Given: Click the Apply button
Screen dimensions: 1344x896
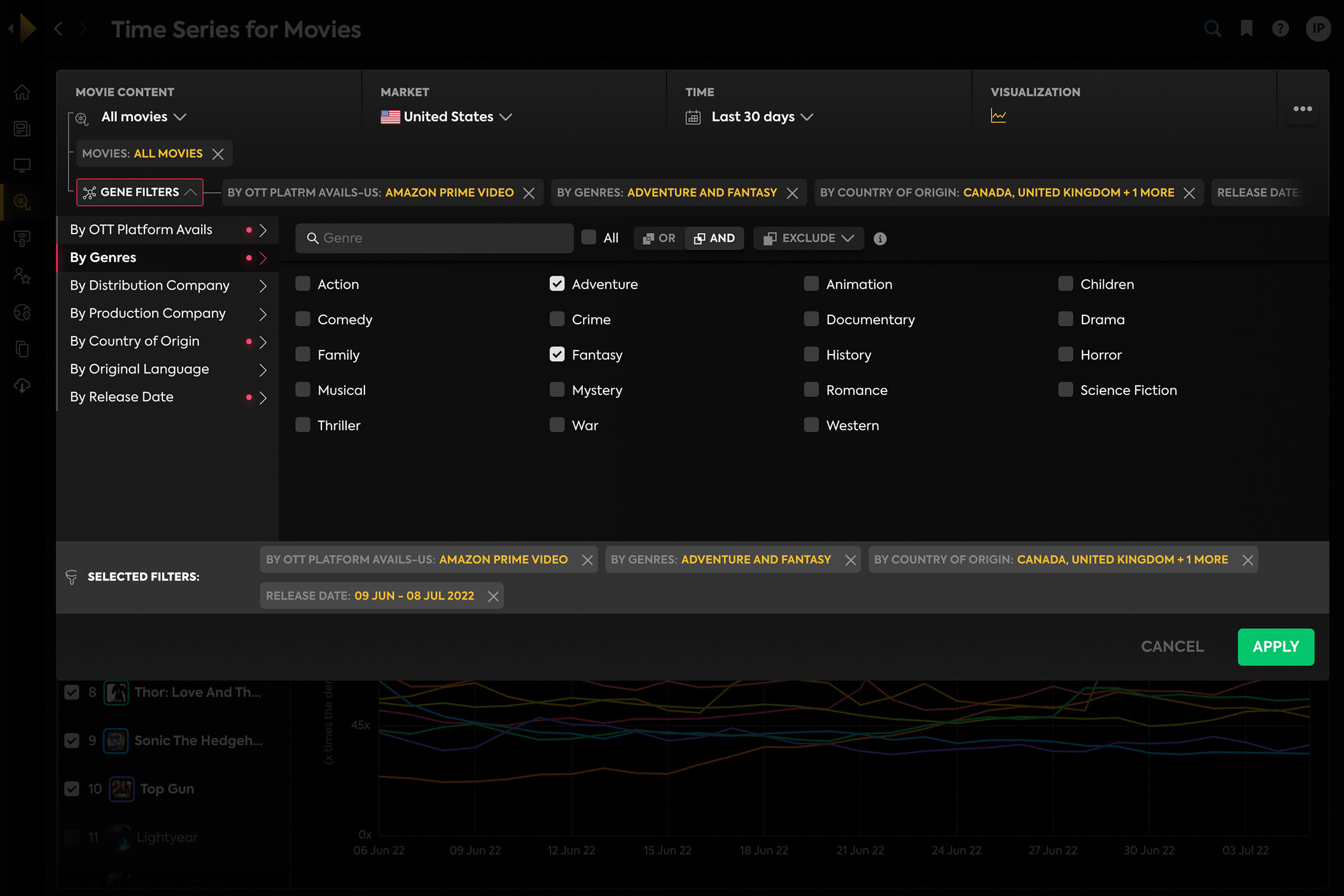Looking at the screenshot, I should [1276, 647].
